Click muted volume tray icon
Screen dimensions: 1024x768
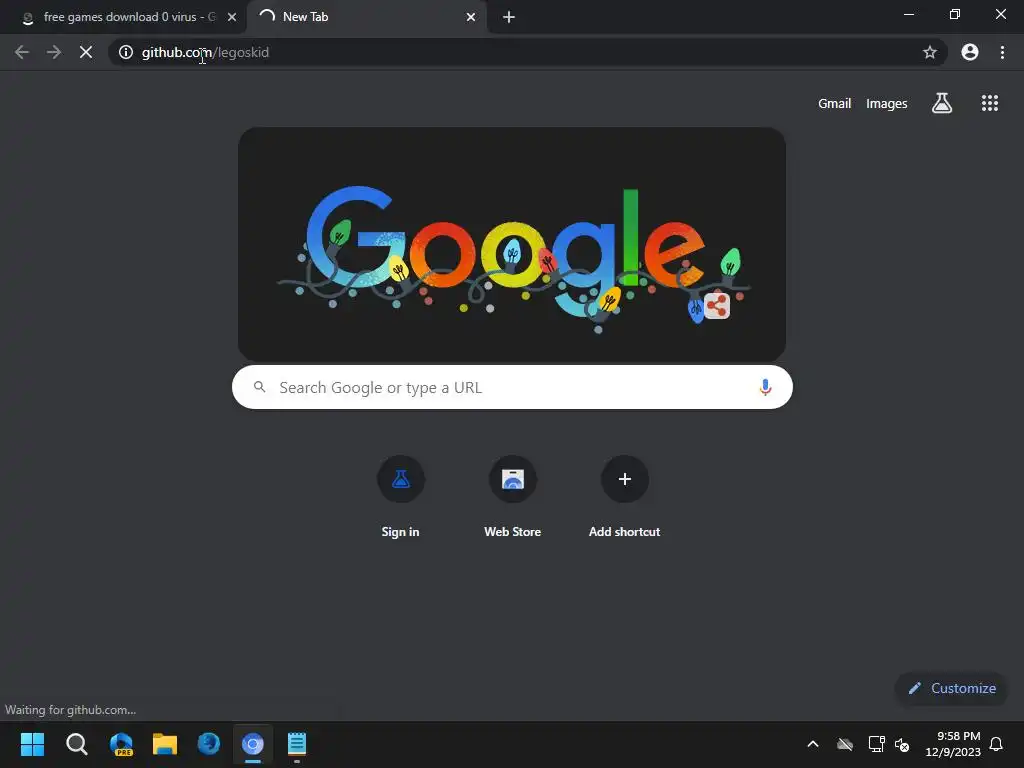(x=903, y=744)
